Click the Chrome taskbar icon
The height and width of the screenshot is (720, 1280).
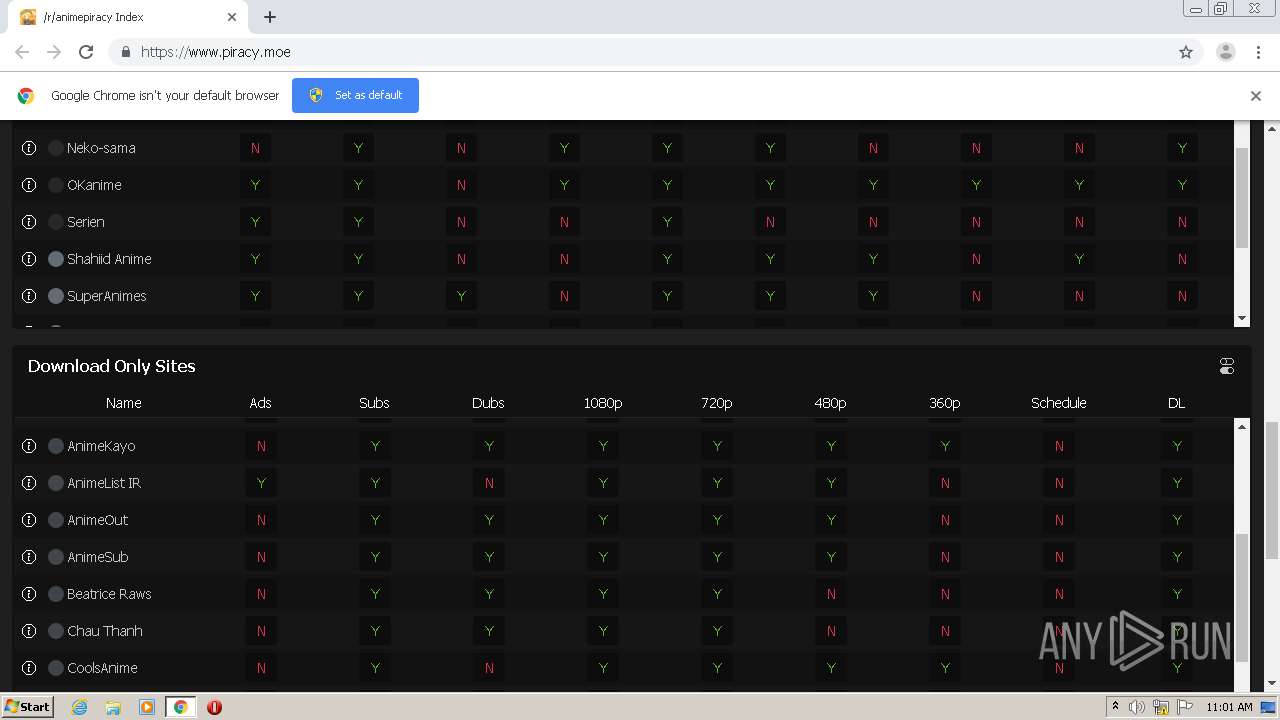pyautogui.click(x=180, y=707)
